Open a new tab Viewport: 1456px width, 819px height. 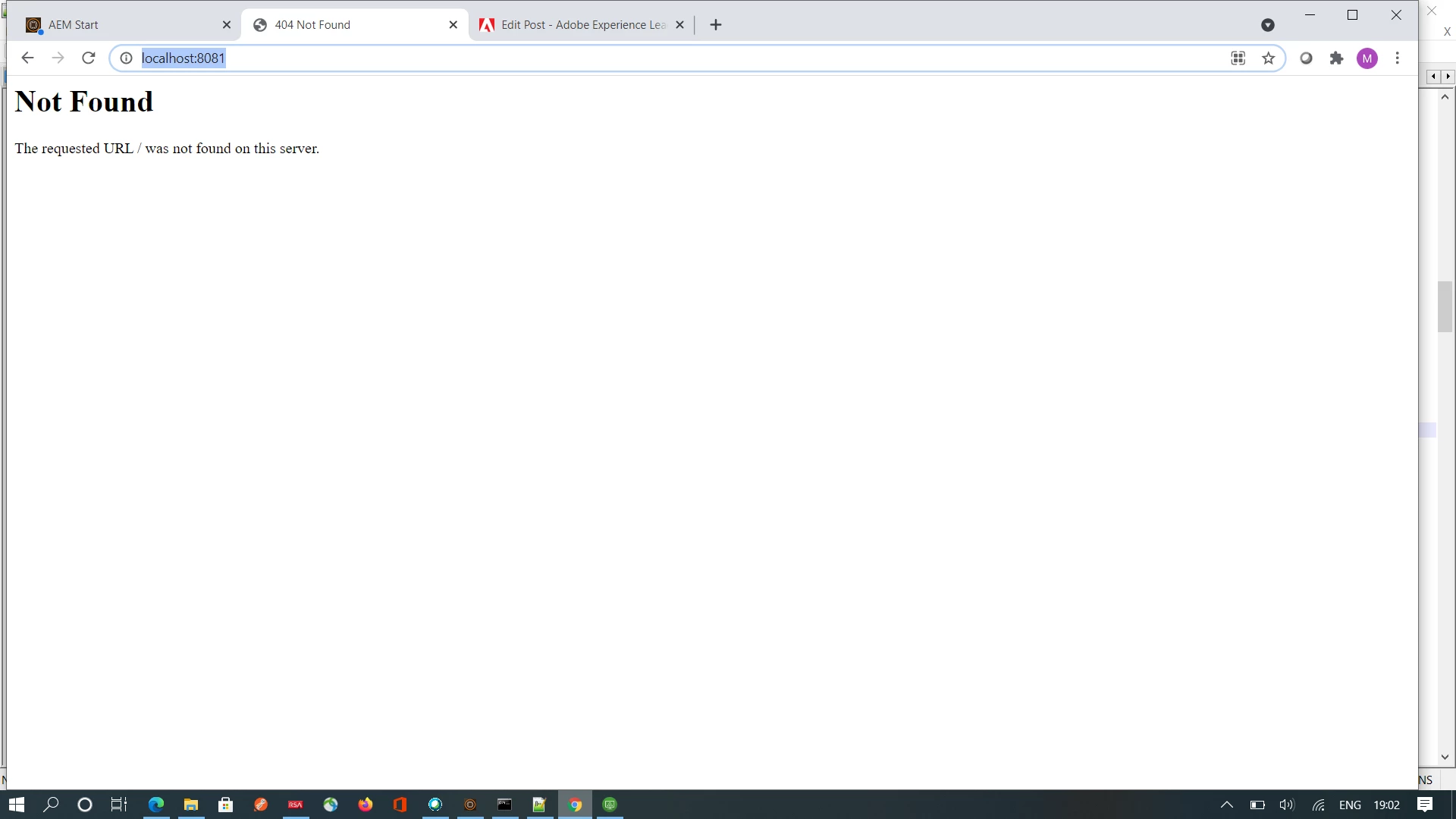[x=715, y=25]
